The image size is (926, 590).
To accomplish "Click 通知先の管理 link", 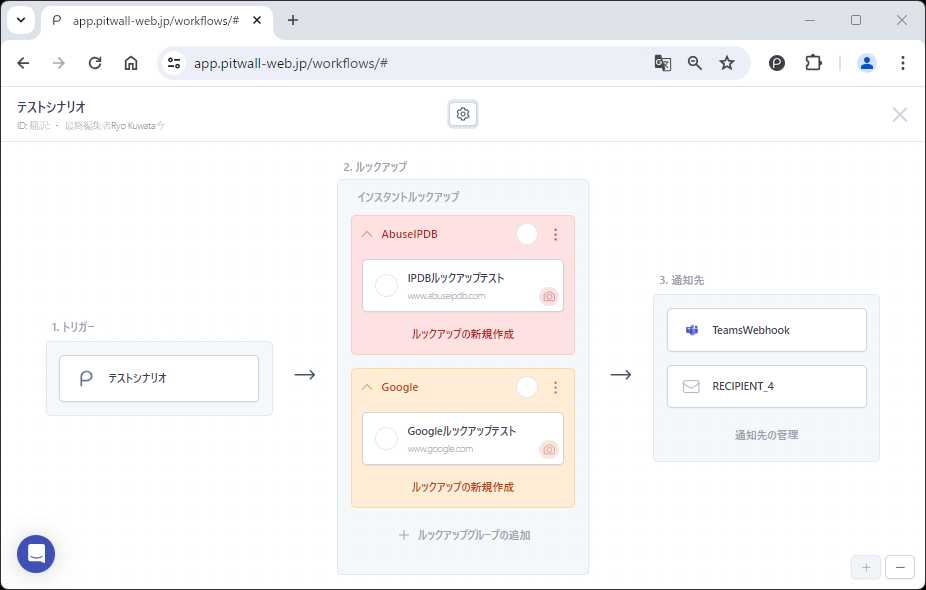I will [766, 435].
